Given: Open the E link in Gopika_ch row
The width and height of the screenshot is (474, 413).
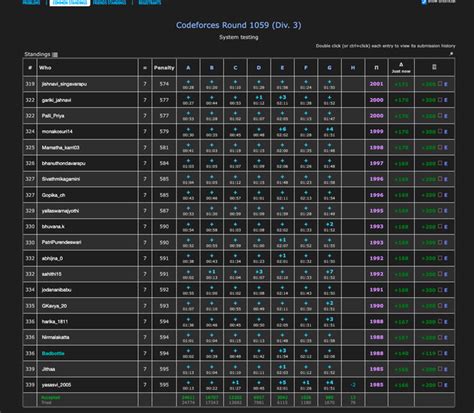Looking at the screenshot, I should pos(446,195).
